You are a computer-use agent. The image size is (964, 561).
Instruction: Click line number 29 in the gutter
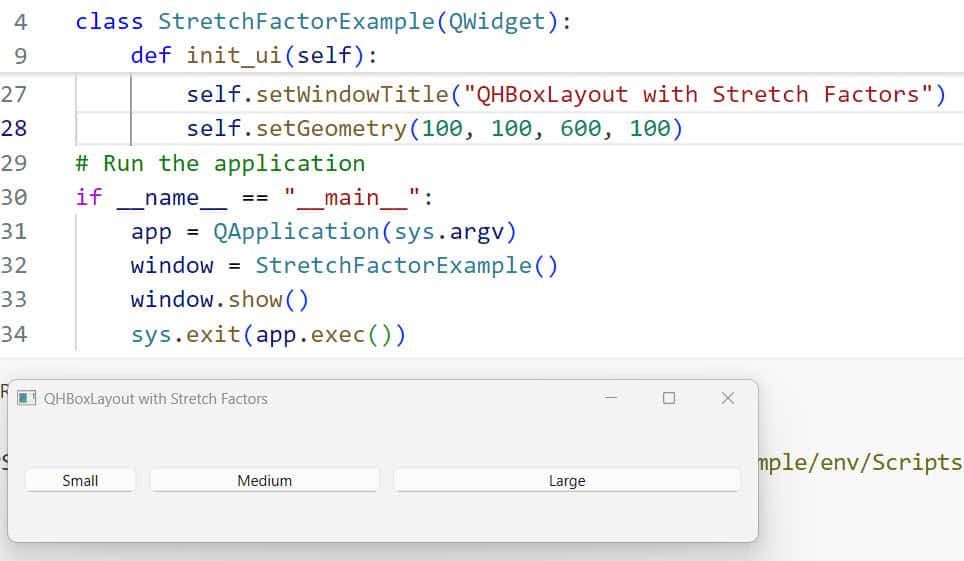(x=14, y=164)
